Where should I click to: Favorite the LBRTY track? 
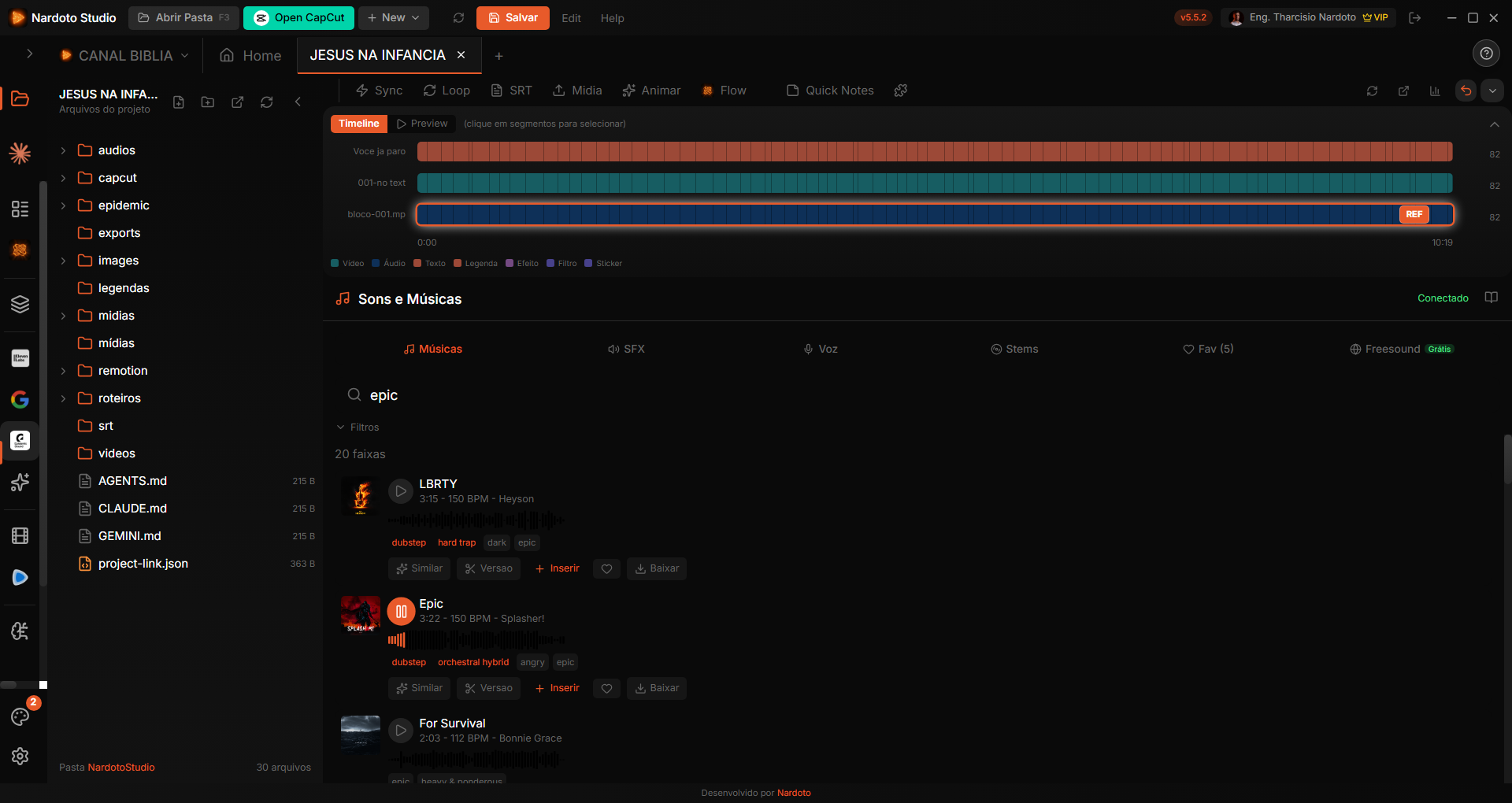coord(606,568)
